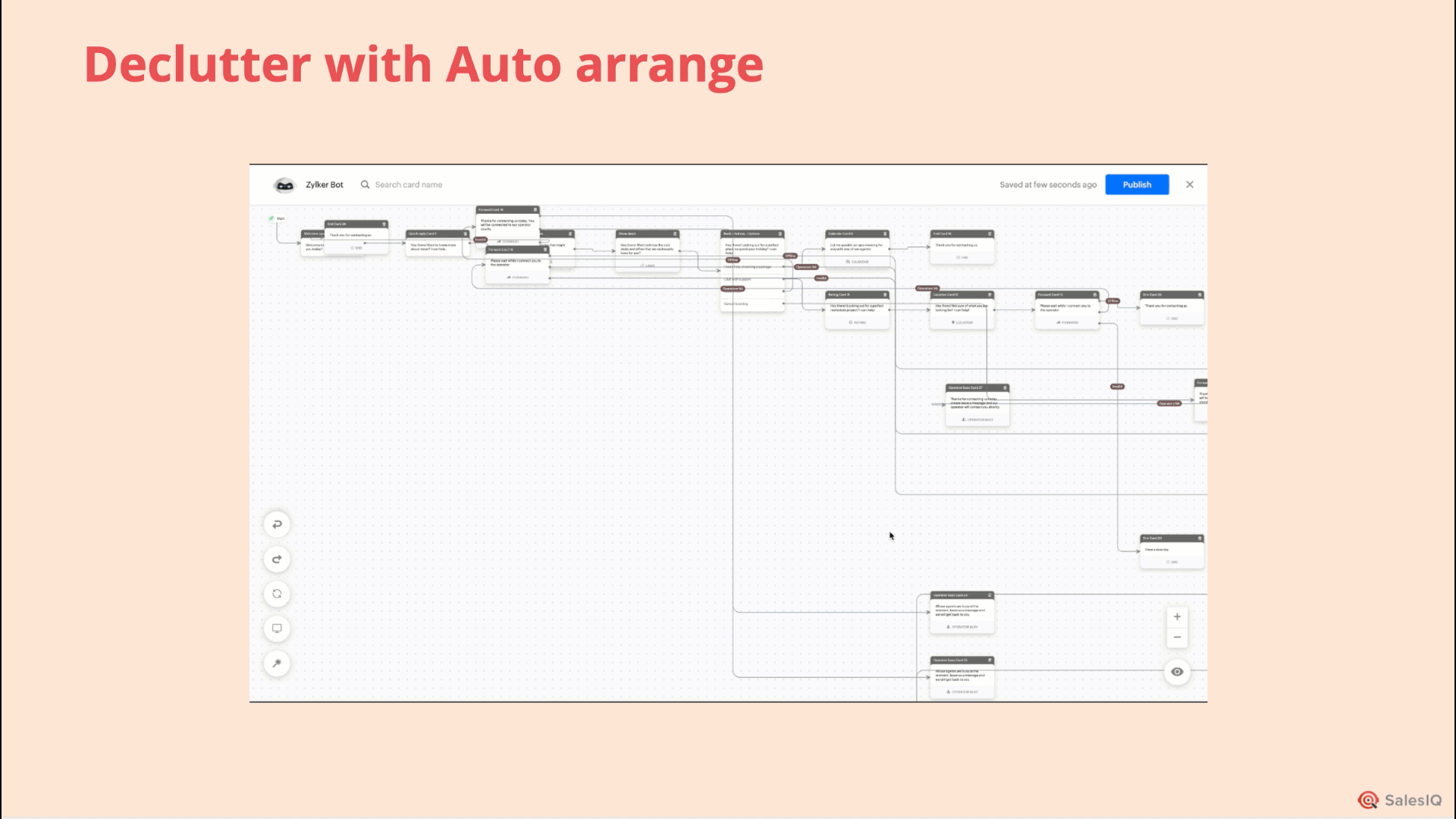The width and height of the screenshot is (1456, 819).
Task: Click the Zylker Bot avatar icon
Action: click(284, 184)
